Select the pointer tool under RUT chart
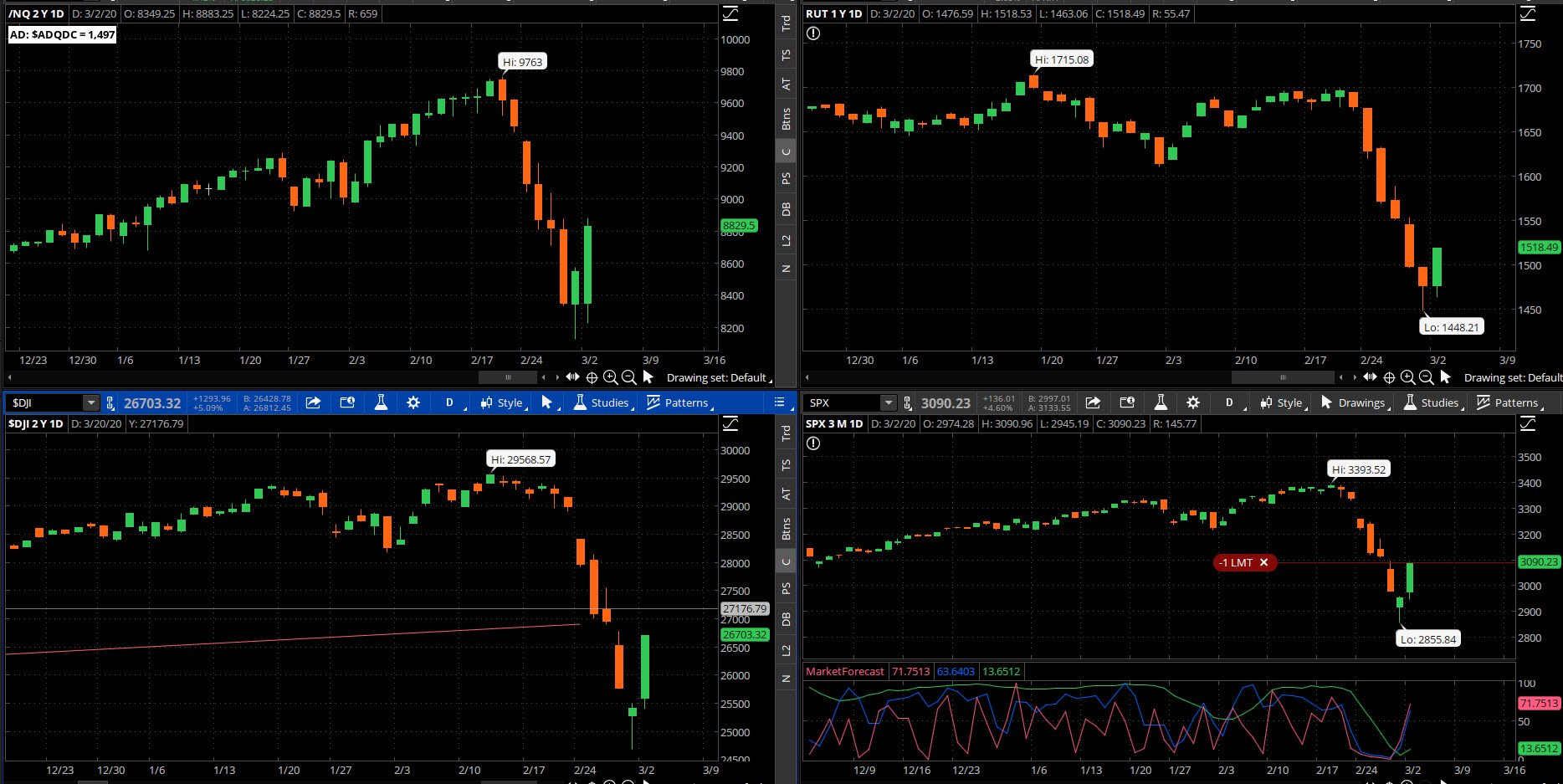The width and height of the screenshot is (1563, 784). pos(1446,377)
